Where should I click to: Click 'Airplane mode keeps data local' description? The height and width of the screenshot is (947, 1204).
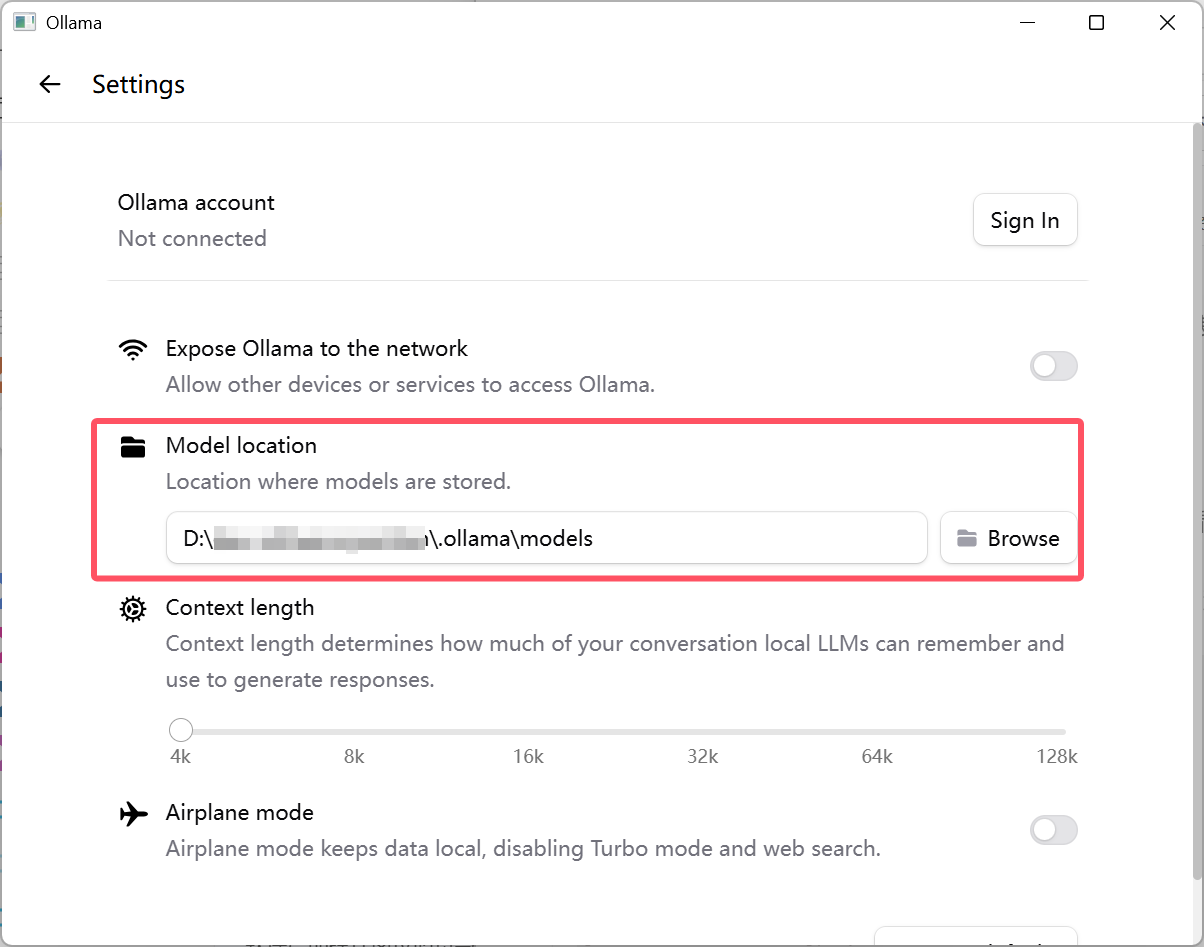pyautogui.click(x=523, y=849)
